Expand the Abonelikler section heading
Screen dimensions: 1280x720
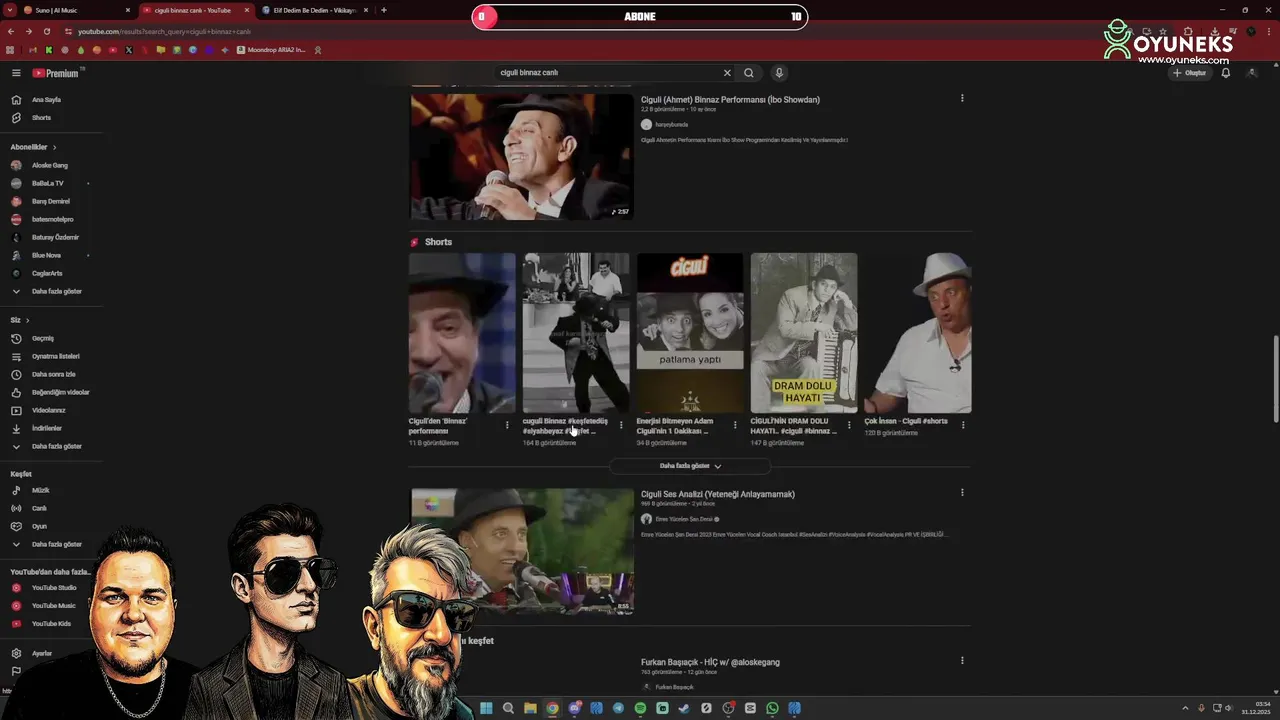click(33, 147)
